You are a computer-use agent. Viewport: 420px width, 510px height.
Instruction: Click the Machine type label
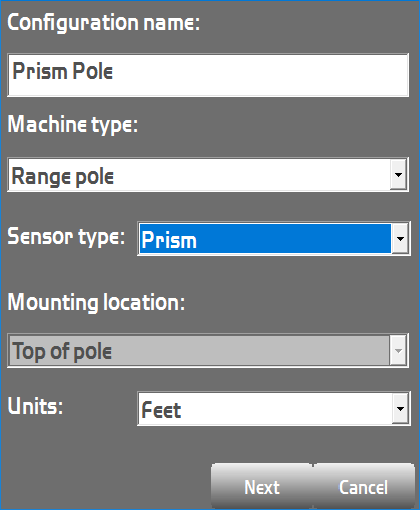[x=73, y=125]
